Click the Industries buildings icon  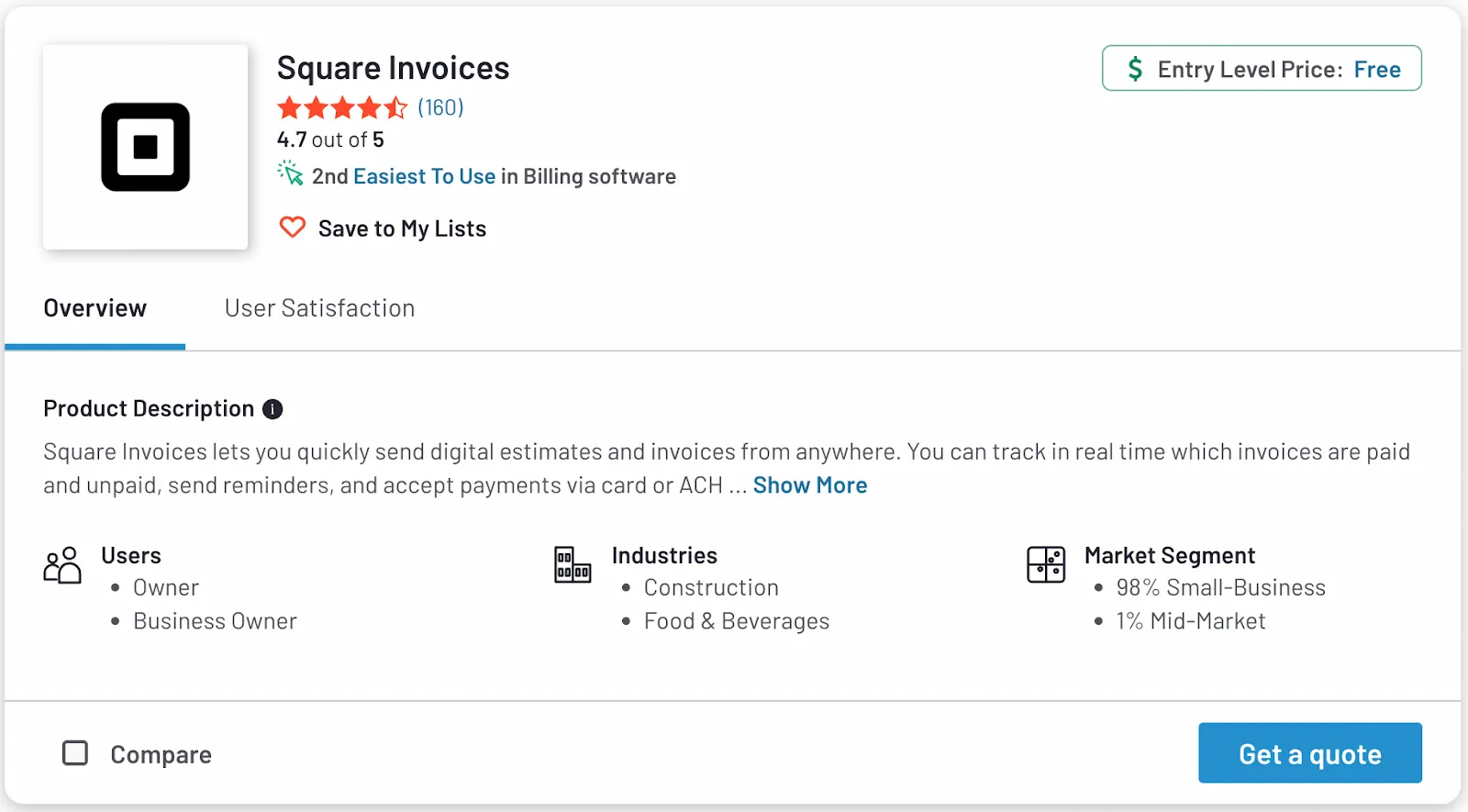point(571,565)
